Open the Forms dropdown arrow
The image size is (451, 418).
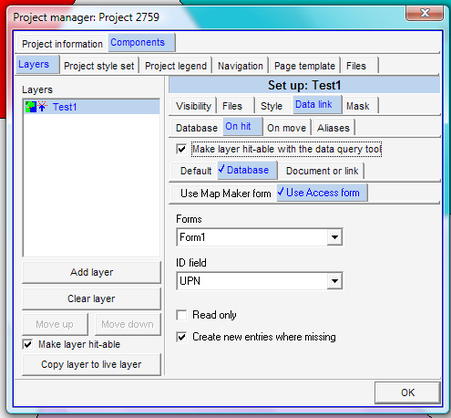click(x=334, y=237)
